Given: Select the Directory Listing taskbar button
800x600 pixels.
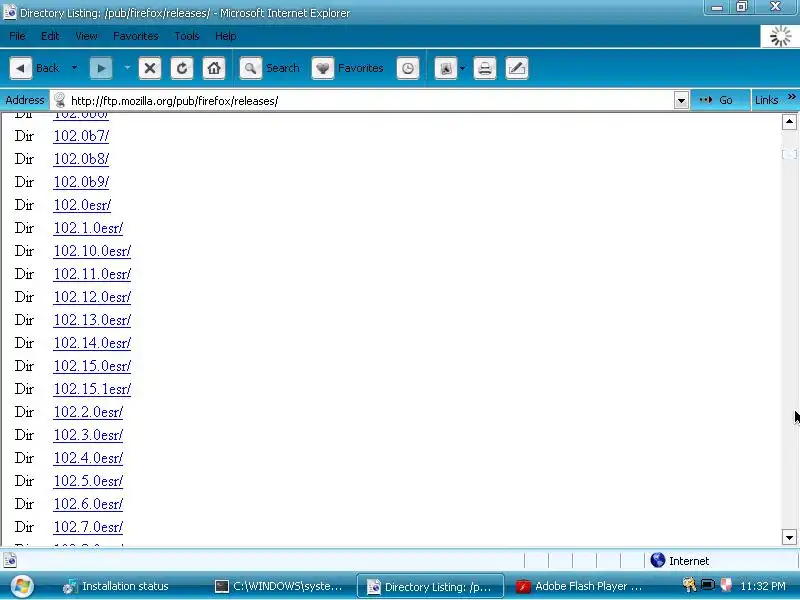Looking at the screenshot, I should (x=430, y=586).
